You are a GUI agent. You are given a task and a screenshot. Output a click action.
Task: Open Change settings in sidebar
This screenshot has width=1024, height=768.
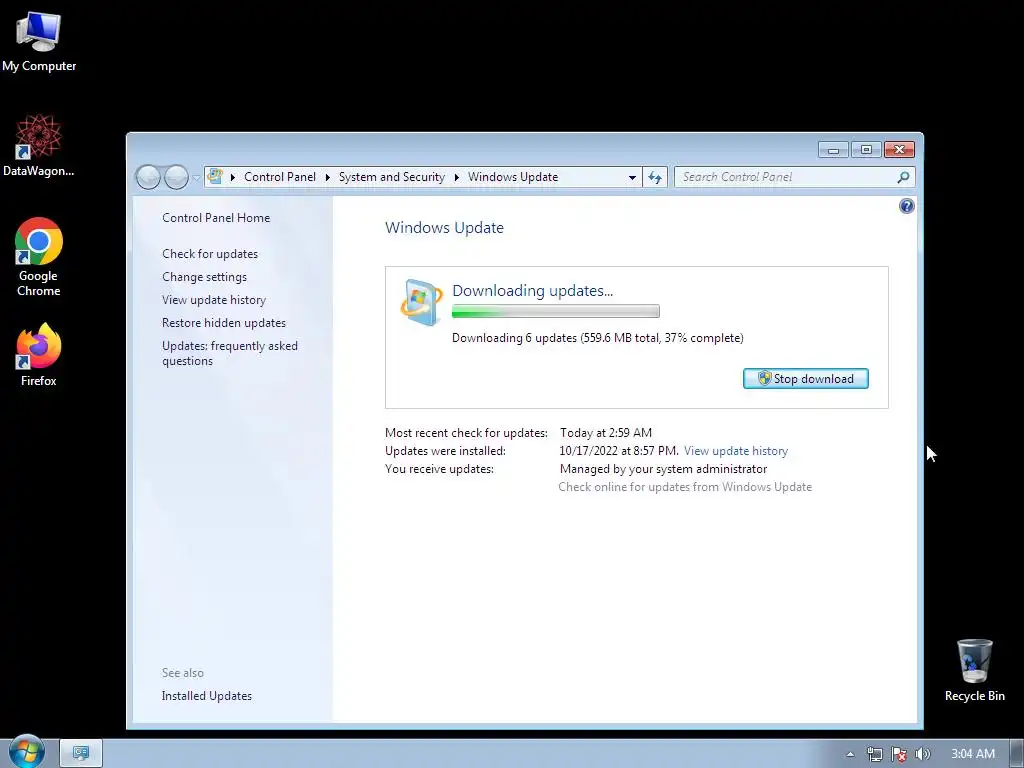(204, 277)
